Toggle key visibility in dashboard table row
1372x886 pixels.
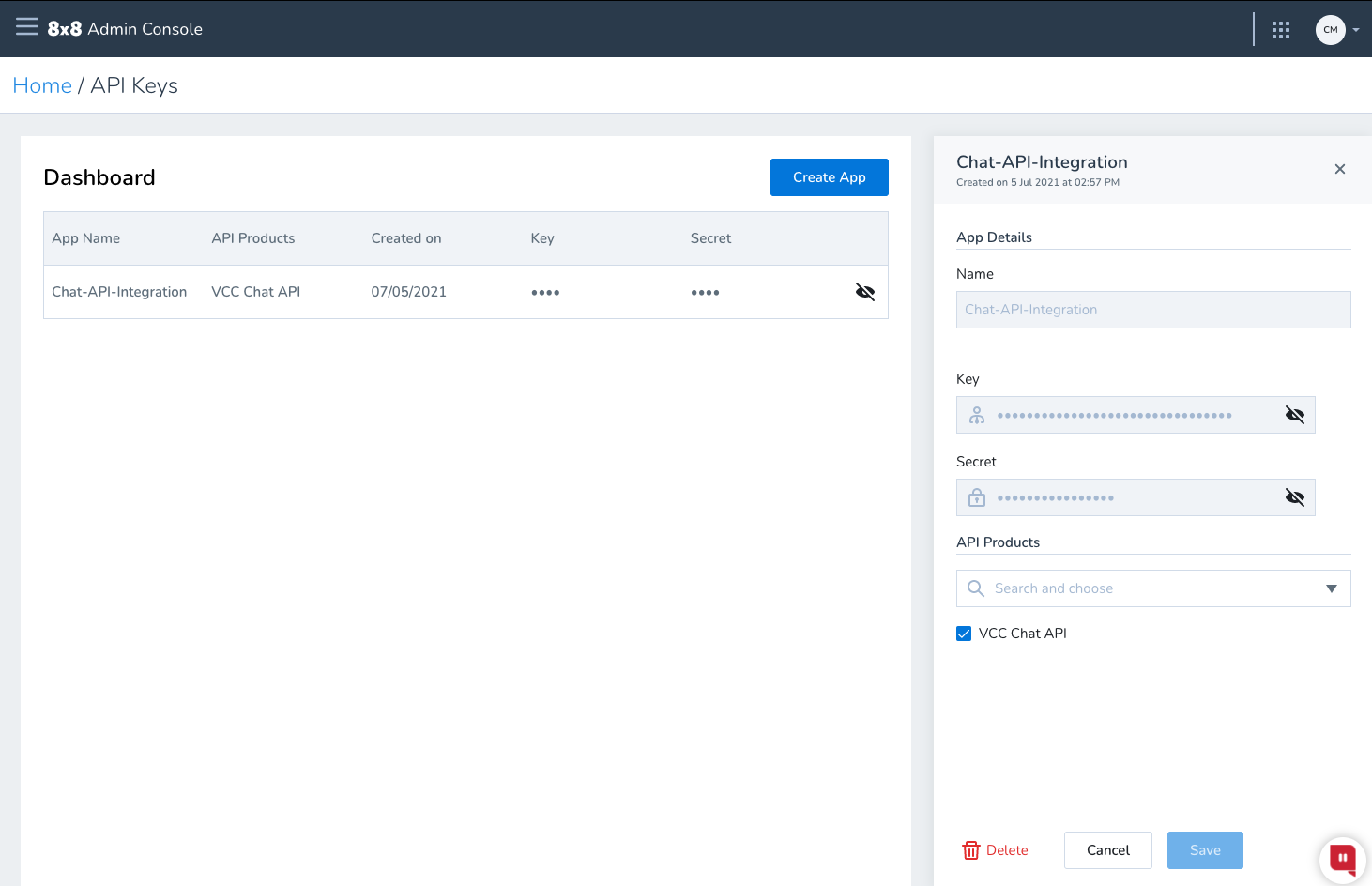click(x=865, y=292)
